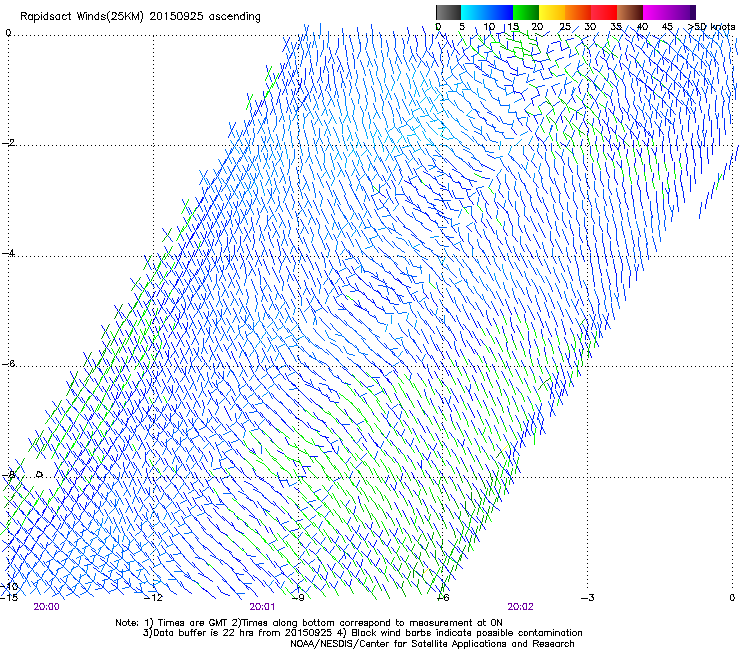Click the 'NOAA/NESDIS/Center for Satellite Applications and Research' credit
Image resolution: width=740 pixels, height=650 pixels.
[432, 644]
